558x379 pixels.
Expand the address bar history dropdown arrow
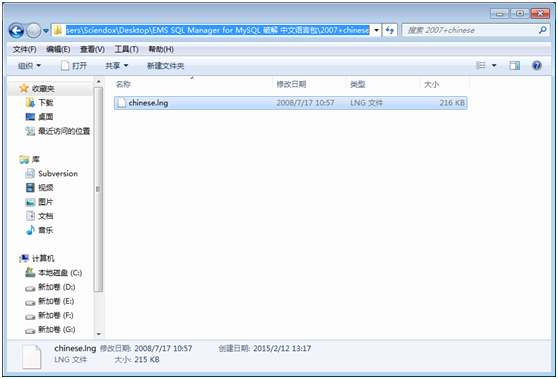(376, 30)
